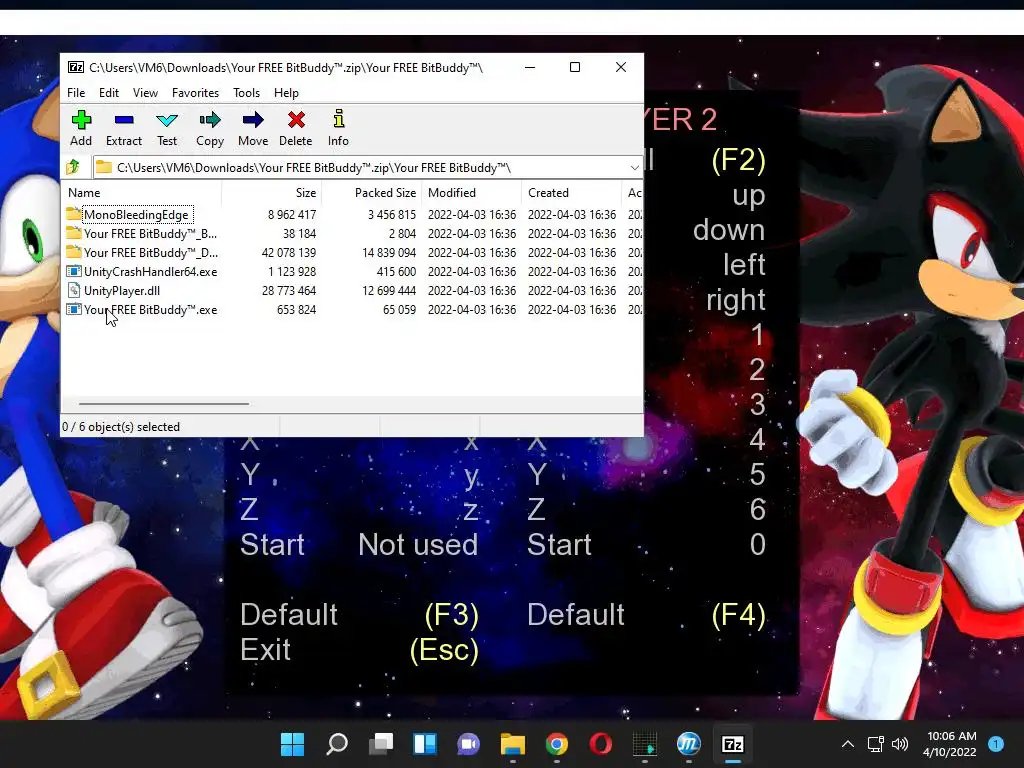Open the volume control tray icon
Image resolution: width=1024 pixels, height=768 pixels.
(900, 744)
